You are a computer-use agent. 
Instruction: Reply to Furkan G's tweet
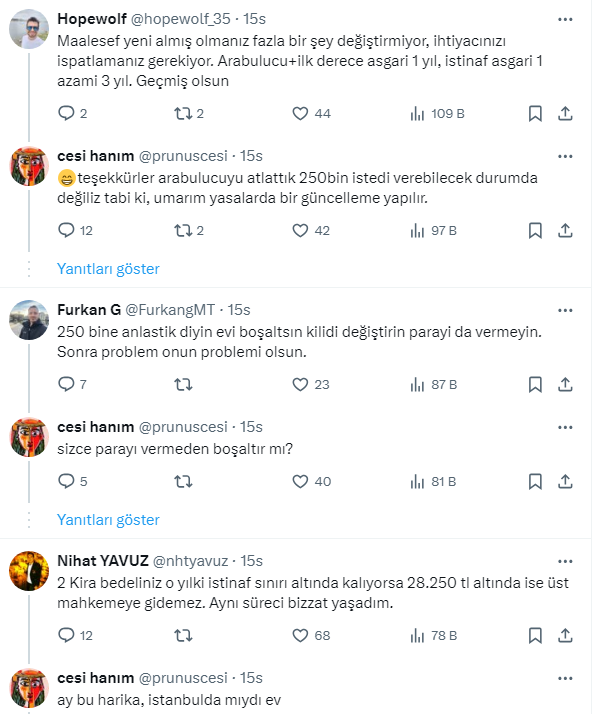(67, 384)
